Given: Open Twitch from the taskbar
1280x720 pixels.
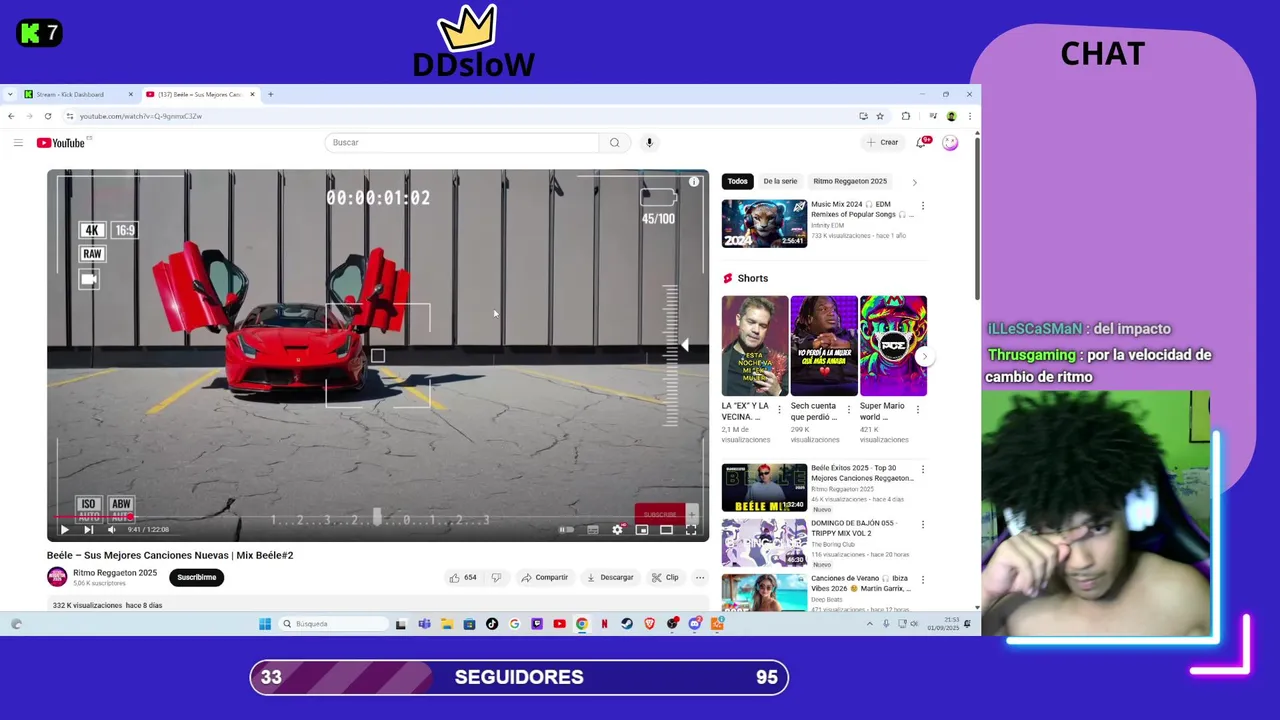Looking at the screenshot, I should click(537, 624).
